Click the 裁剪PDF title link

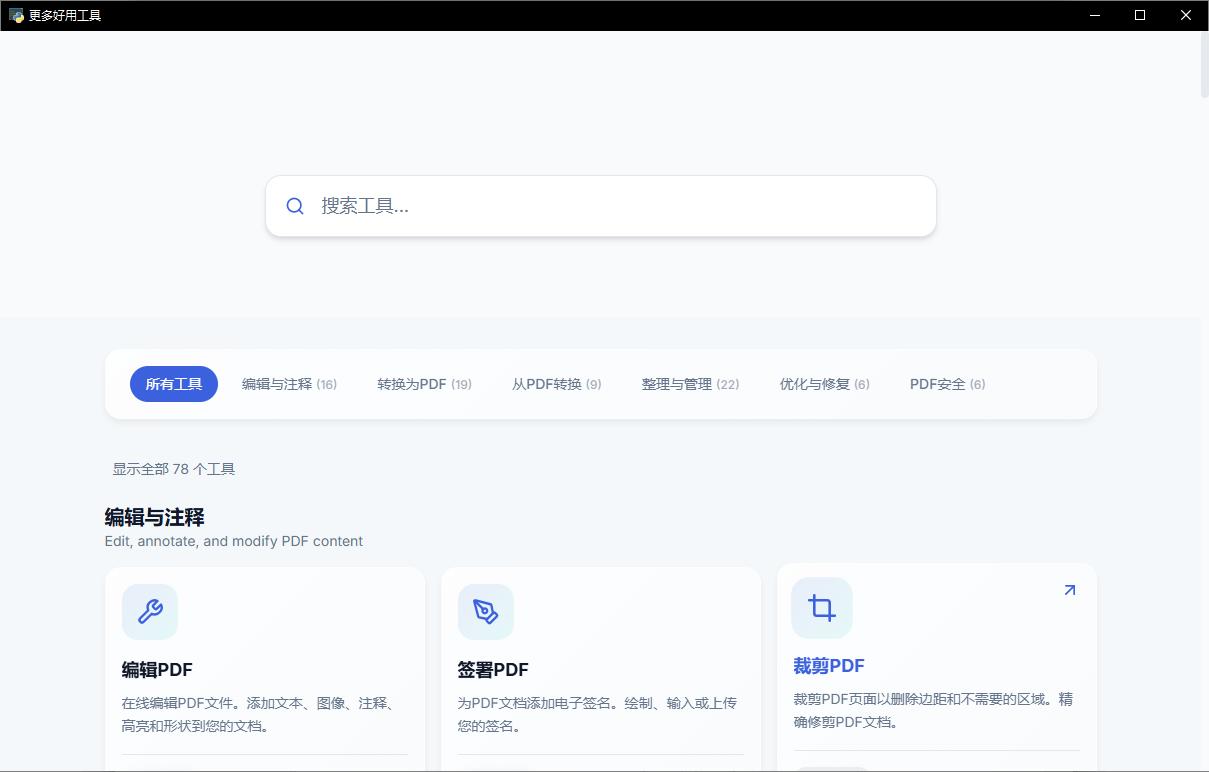click(829, 665)
